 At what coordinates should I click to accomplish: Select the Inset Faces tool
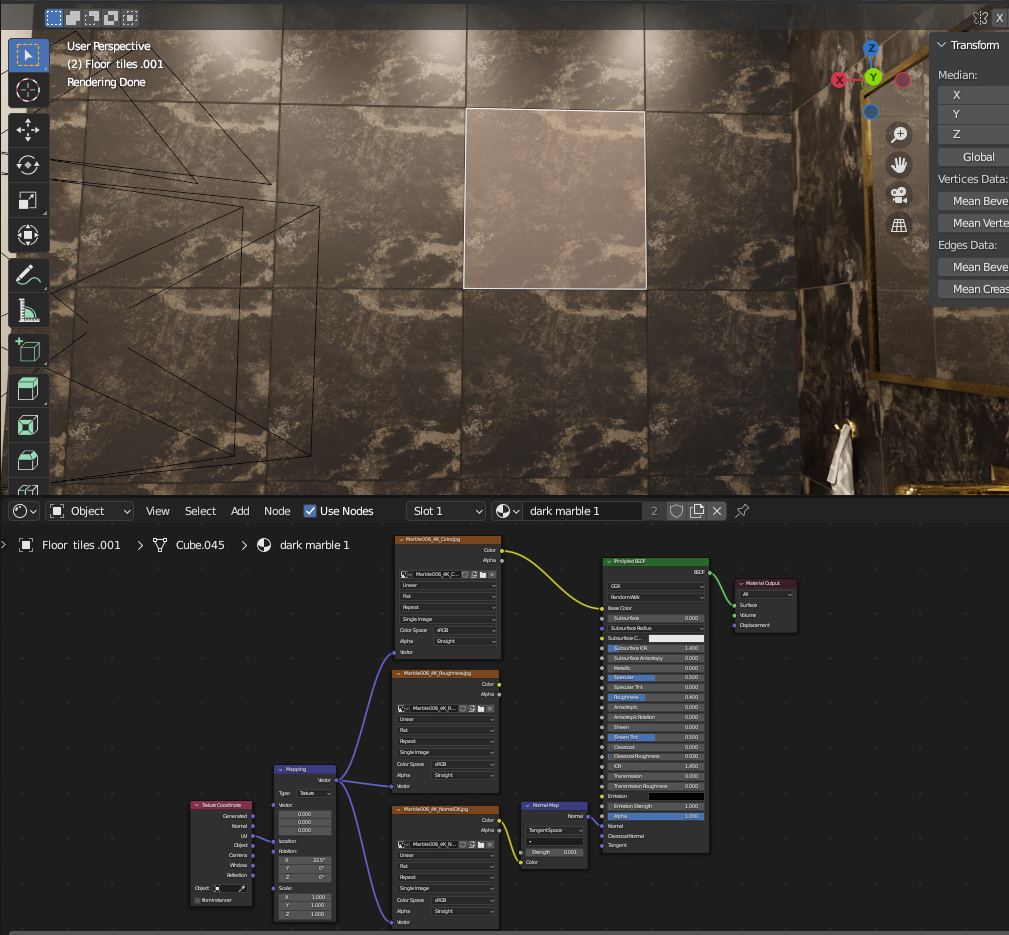[28, 425]
